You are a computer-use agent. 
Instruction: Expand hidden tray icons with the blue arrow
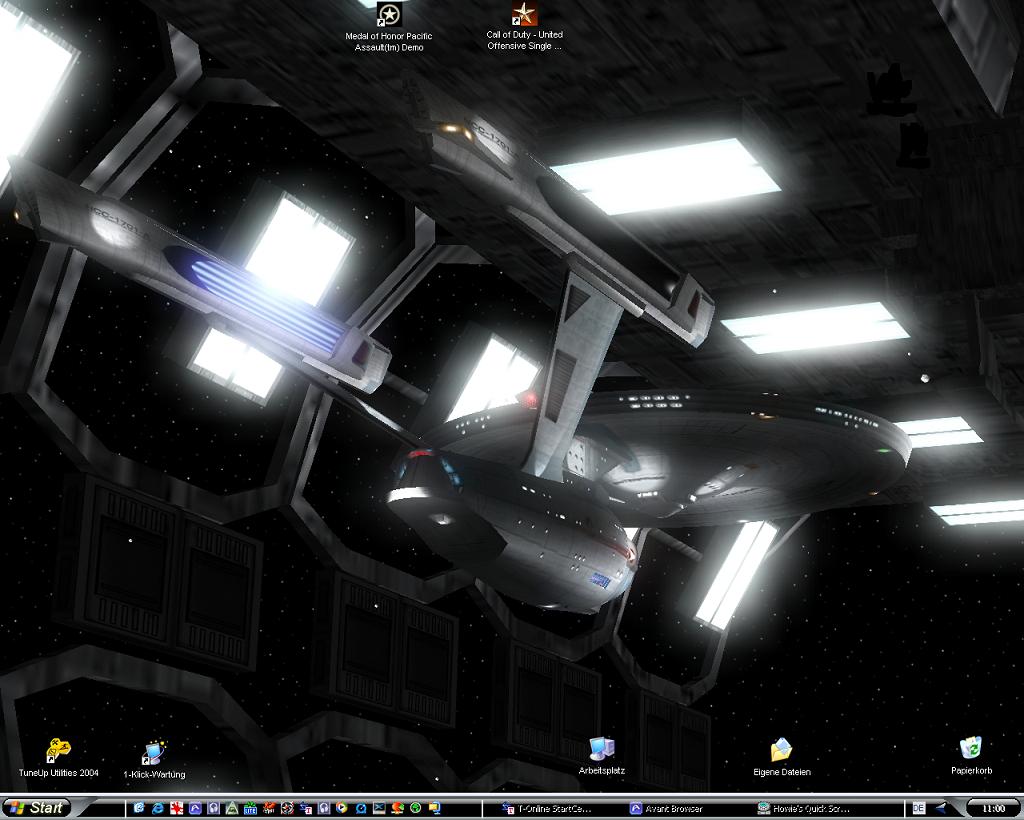pos(941,809)
